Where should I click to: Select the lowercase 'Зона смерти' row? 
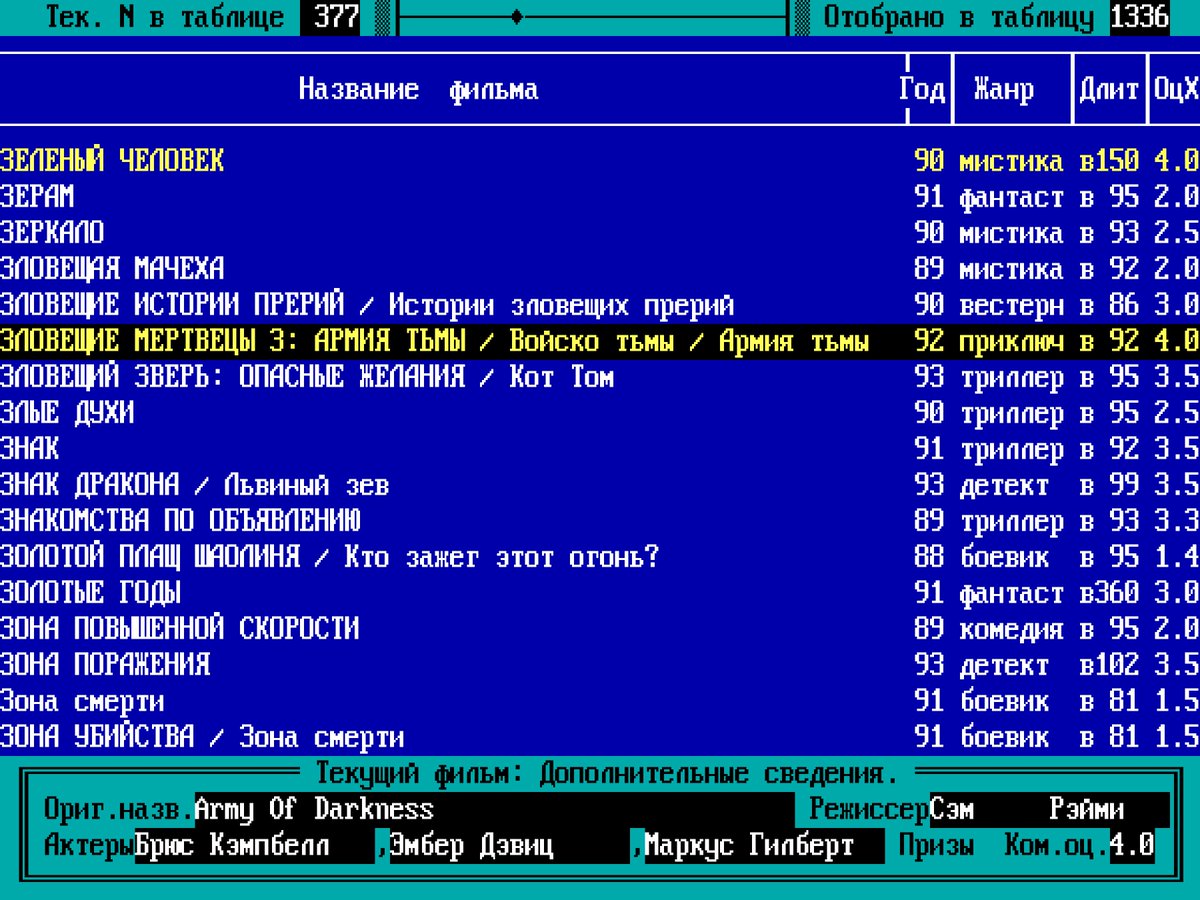600,701
